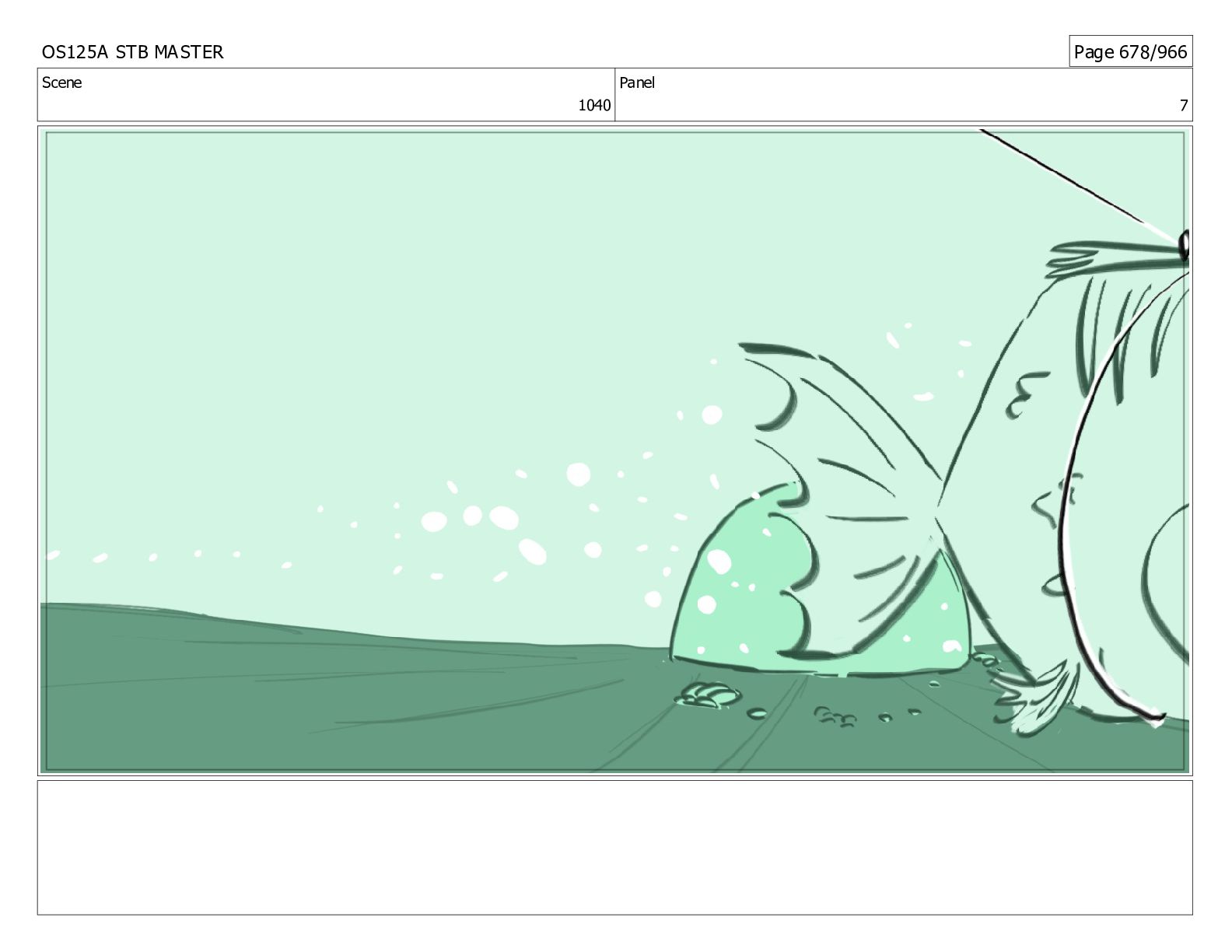
Task: Click the 'Scene' label
Action: pos(61,82)
